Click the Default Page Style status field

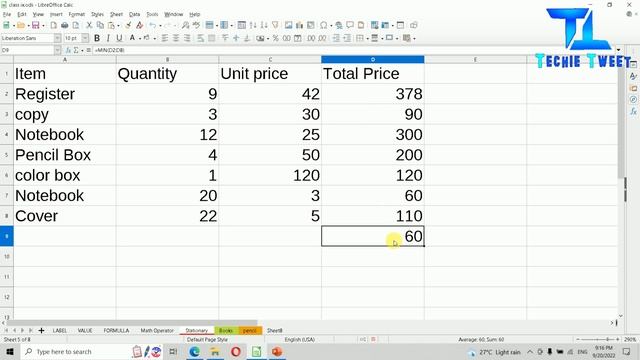pos(207,340)
